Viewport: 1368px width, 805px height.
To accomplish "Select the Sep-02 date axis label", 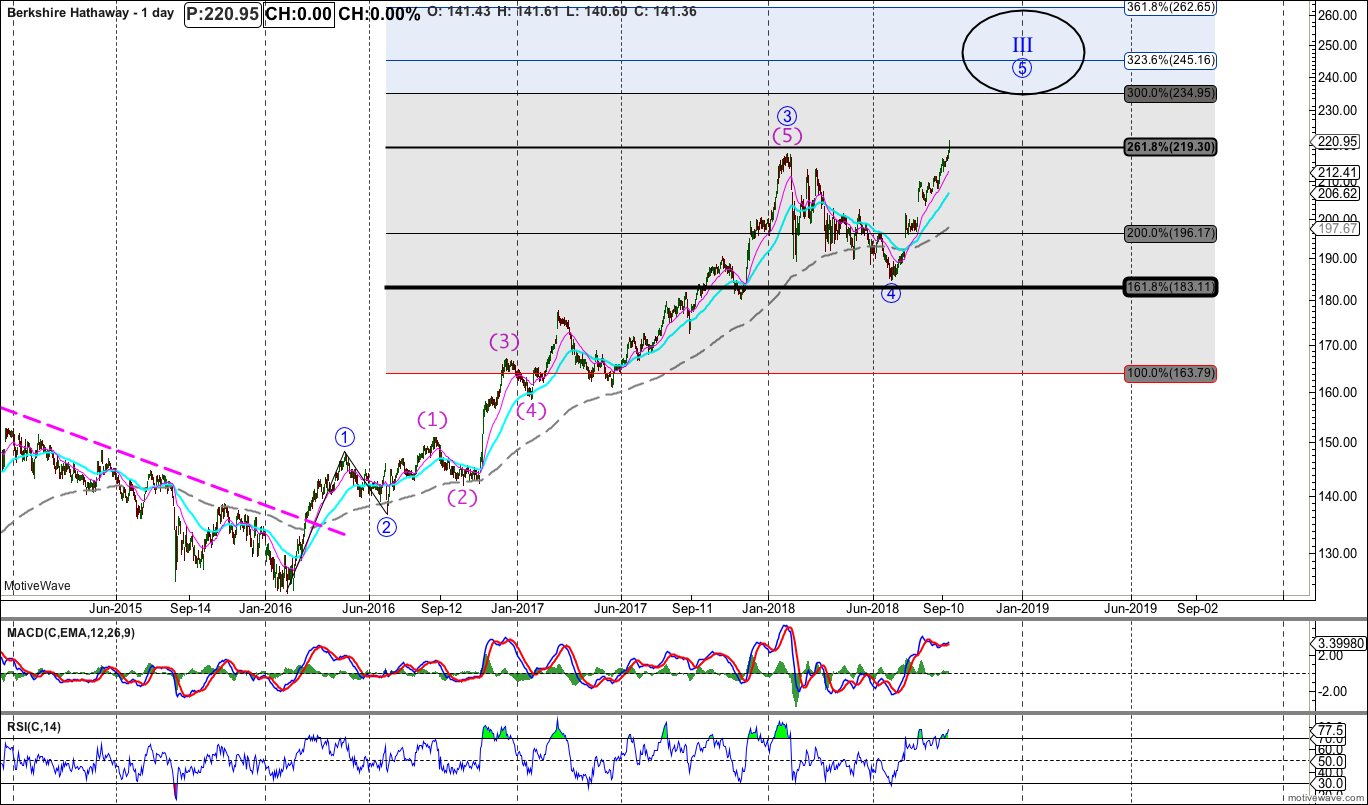I will point(1198,606).
